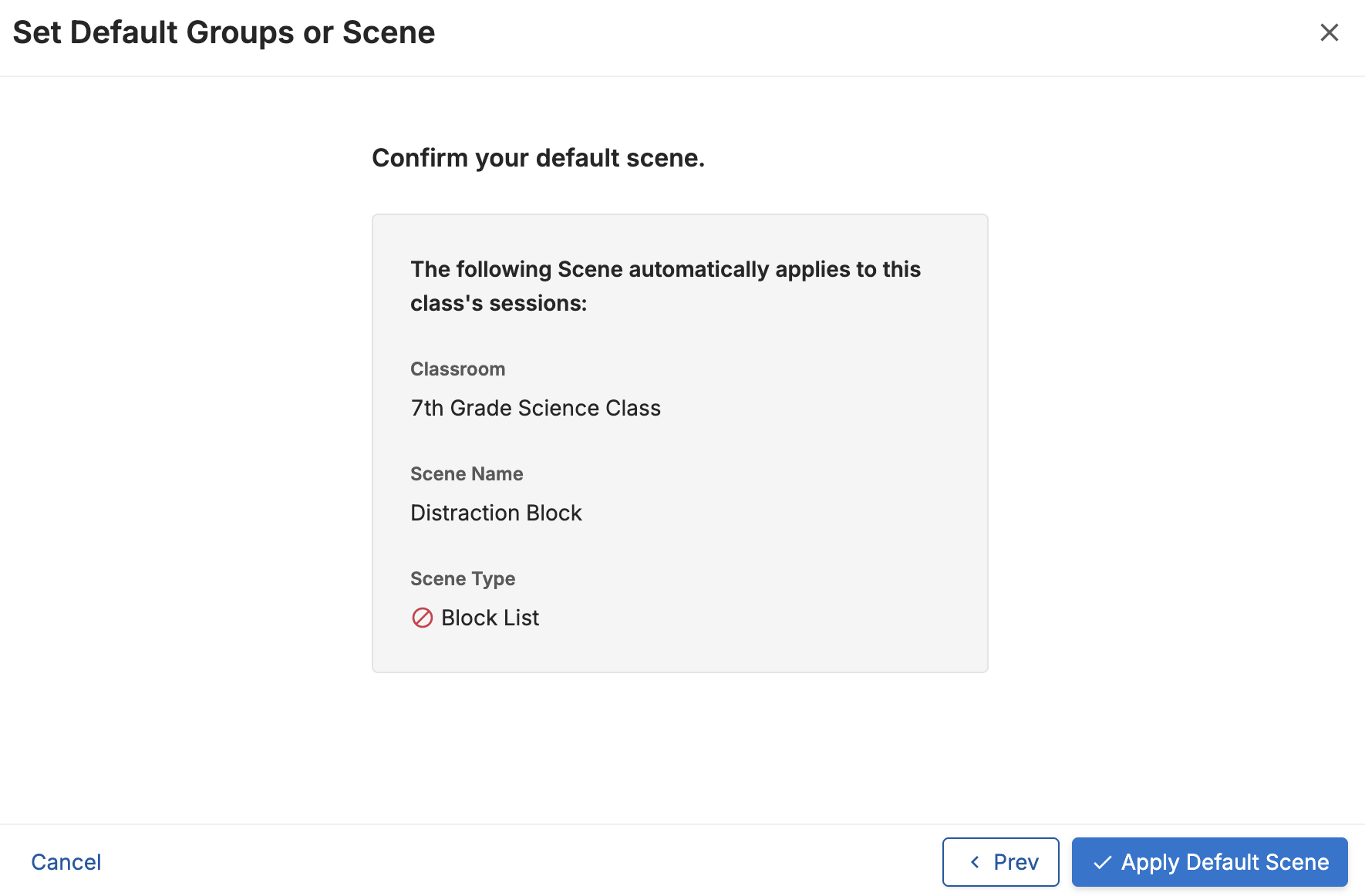Click the left chevron icon beside Prev

[975, 862]
